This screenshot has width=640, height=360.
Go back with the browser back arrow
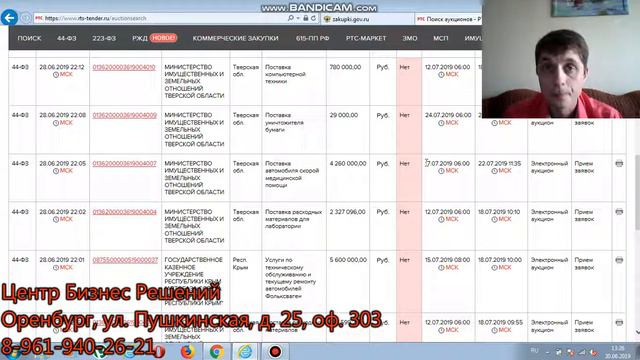(x=9, y=18)
